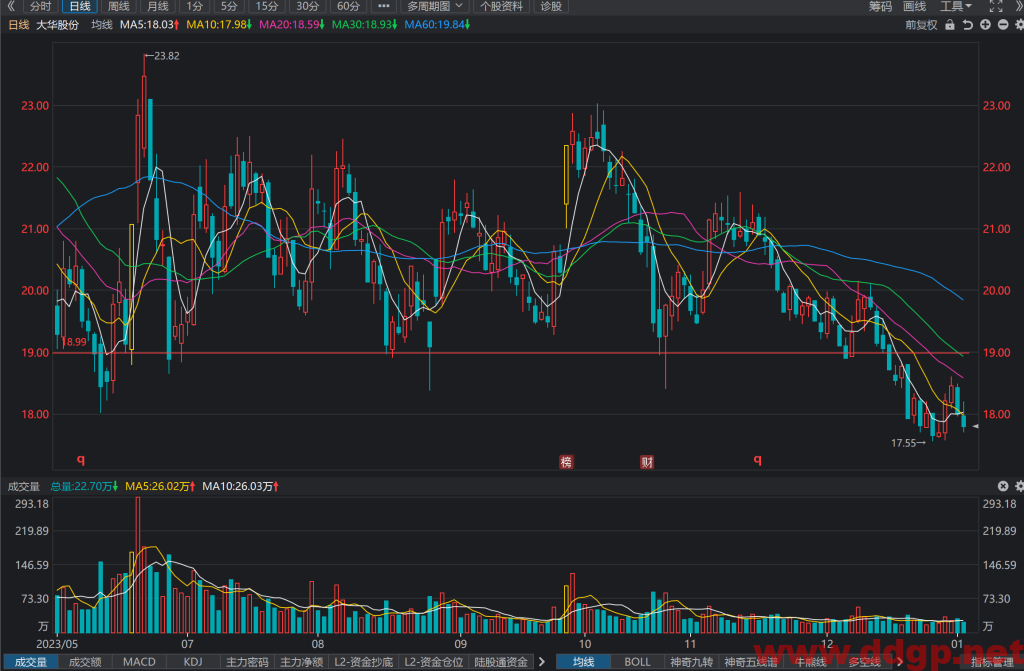
Task: Select the 日线 daily chart tab
Action: 80,6
